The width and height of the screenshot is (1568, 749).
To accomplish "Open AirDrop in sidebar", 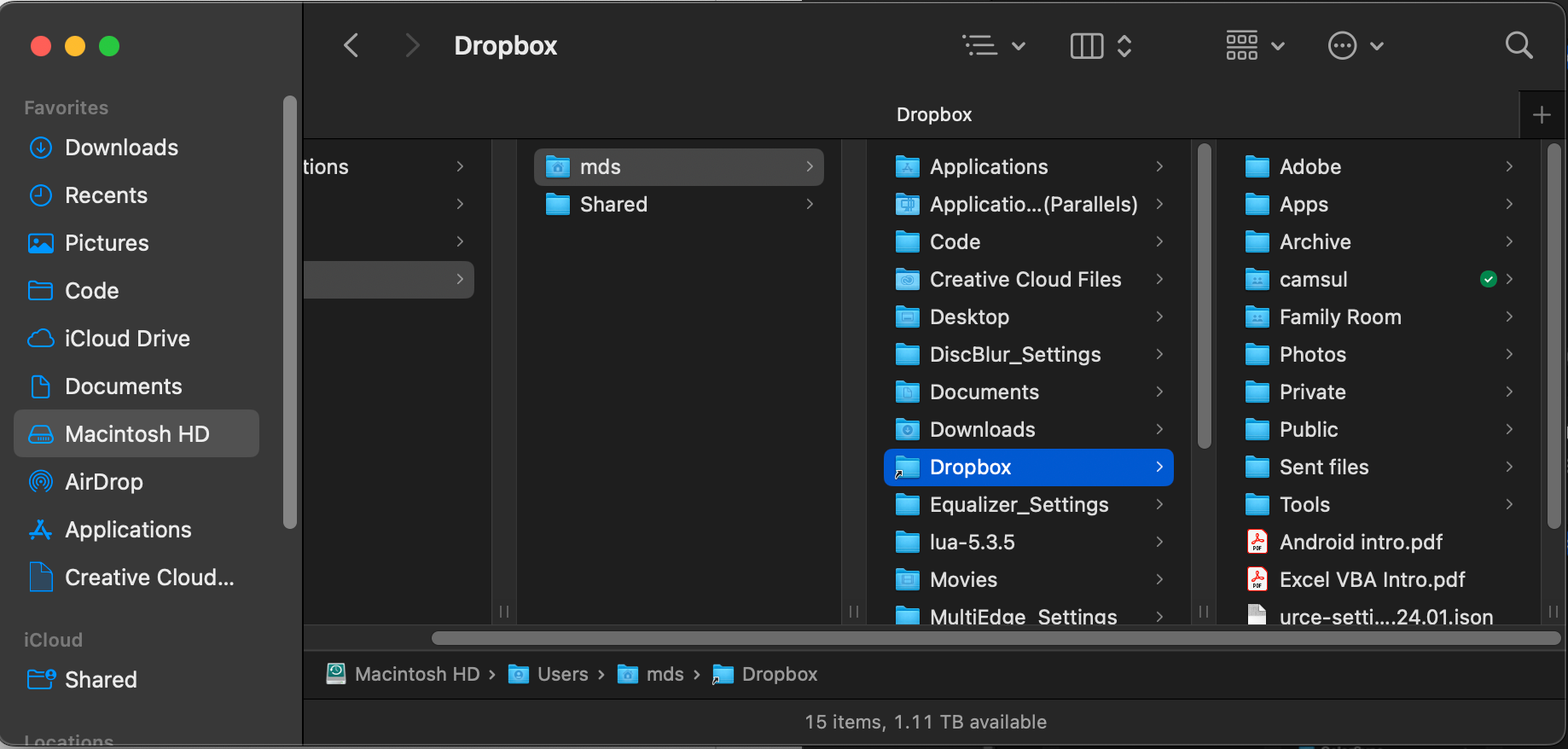I will (x=136, y=482).
